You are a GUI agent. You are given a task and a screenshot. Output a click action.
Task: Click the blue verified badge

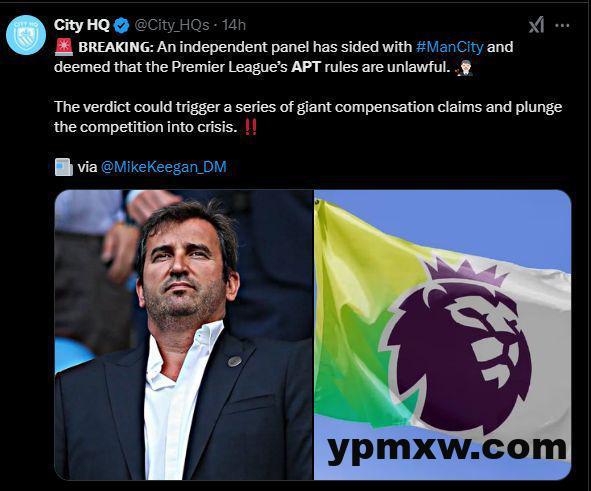click(121, 26)
